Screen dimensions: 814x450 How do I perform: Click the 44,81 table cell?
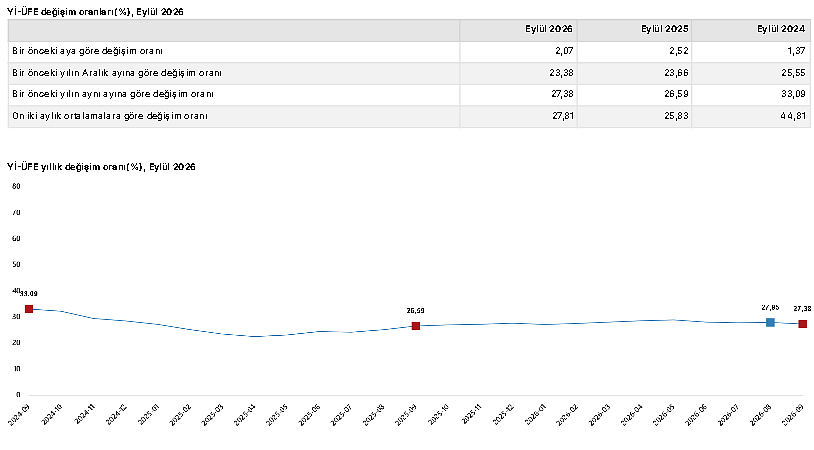pyautogui.click(x=793, y=116)
